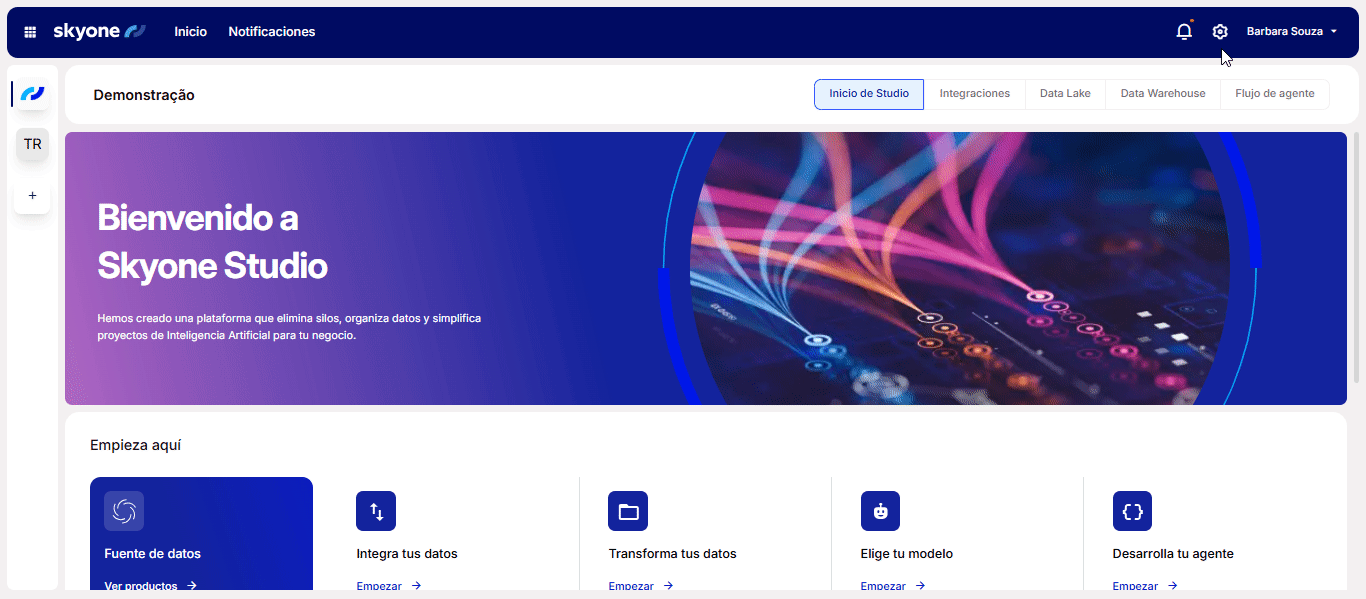The height and width of the screenshot is (599, 1366).
Task: Select the Skyone workspace icon in sidebar
Action: click(x=33, y=94)
